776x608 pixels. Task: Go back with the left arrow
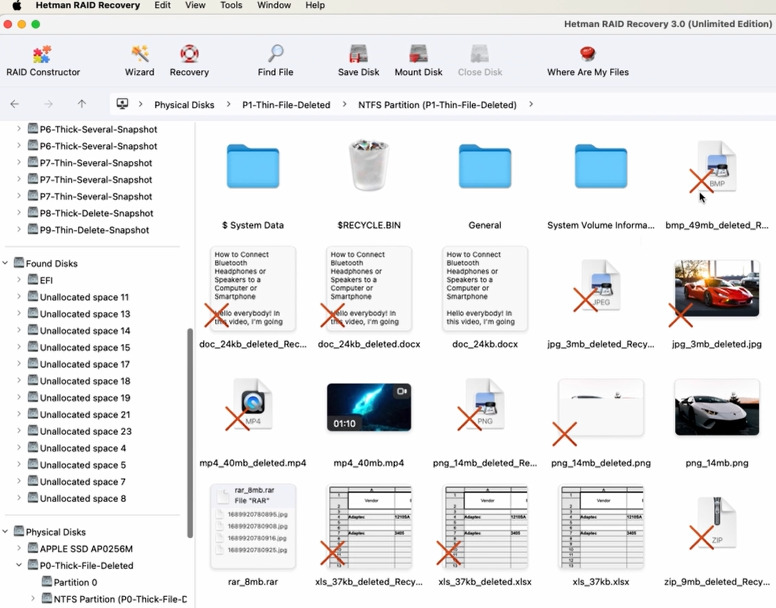(15, 104)
